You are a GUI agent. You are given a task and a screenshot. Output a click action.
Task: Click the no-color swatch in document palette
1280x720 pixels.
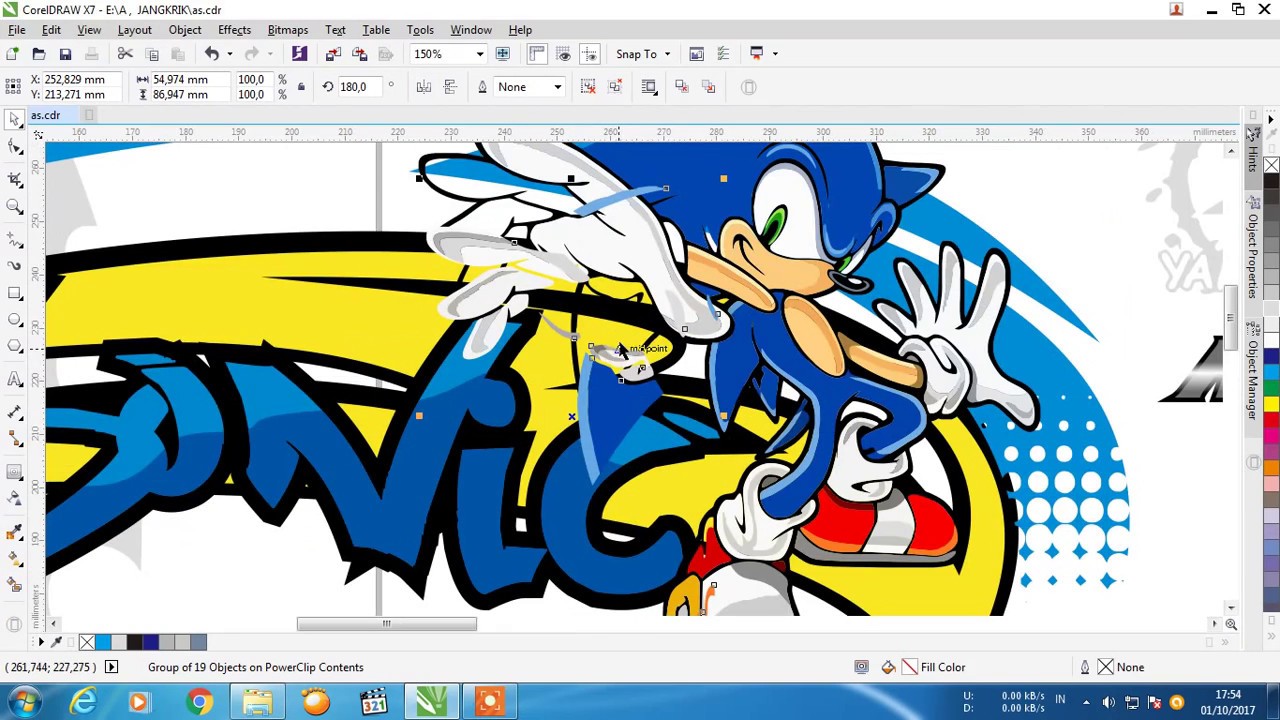pyautogui.click(x=87, y=642)
